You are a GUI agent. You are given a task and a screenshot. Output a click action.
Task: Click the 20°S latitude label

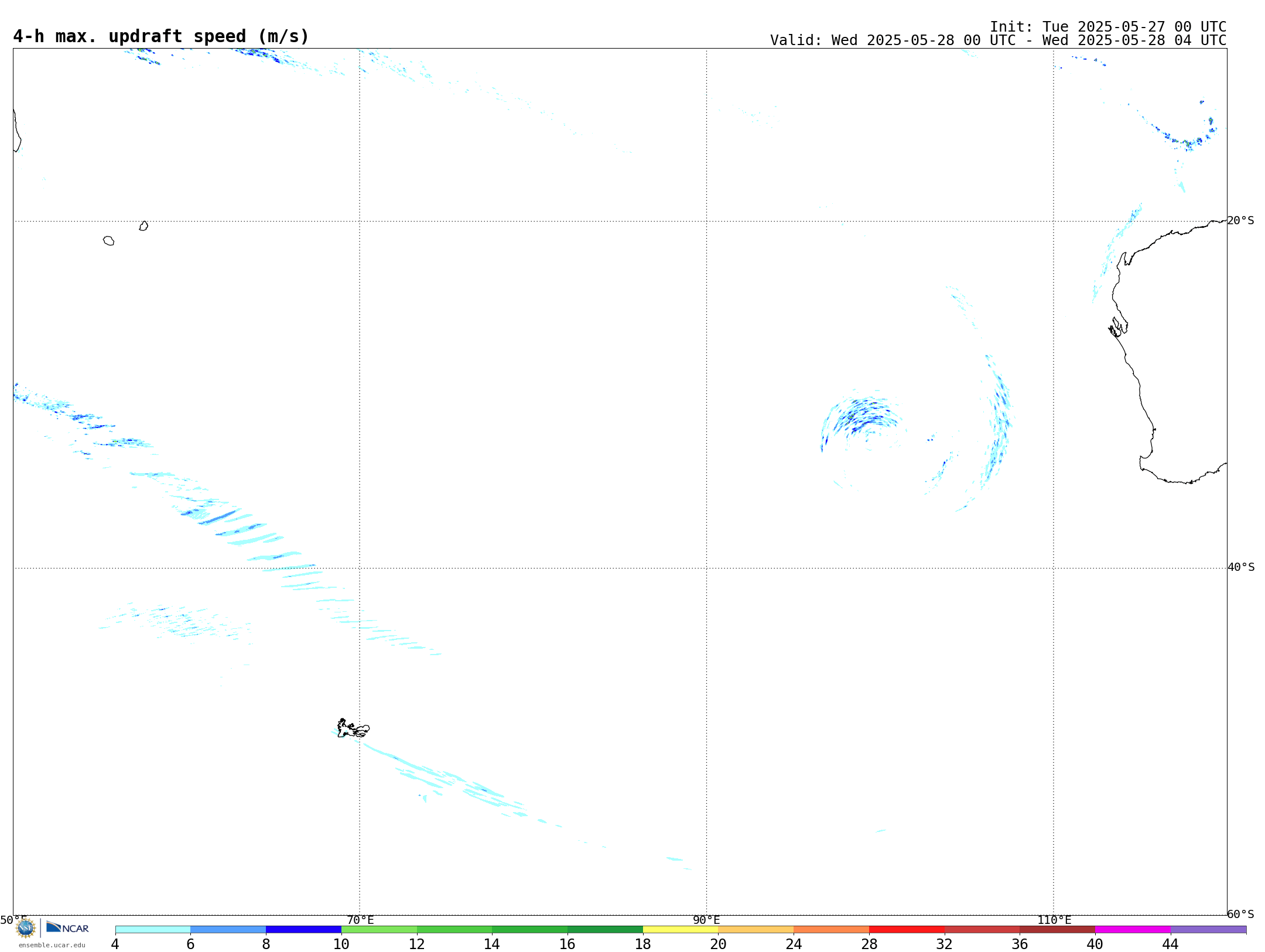pyautogui.click(x=1240, y=221)
